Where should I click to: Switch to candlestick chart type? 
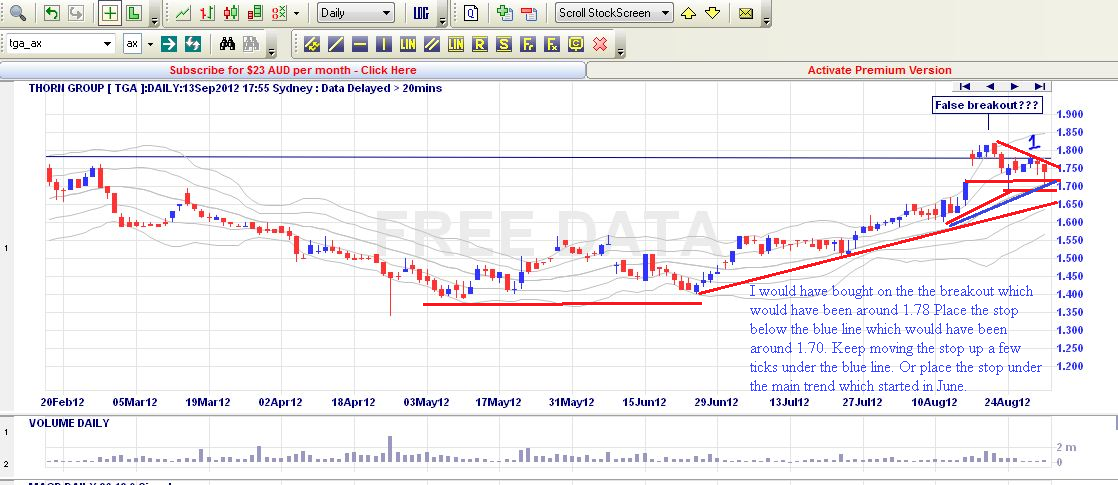click(231, 13)
